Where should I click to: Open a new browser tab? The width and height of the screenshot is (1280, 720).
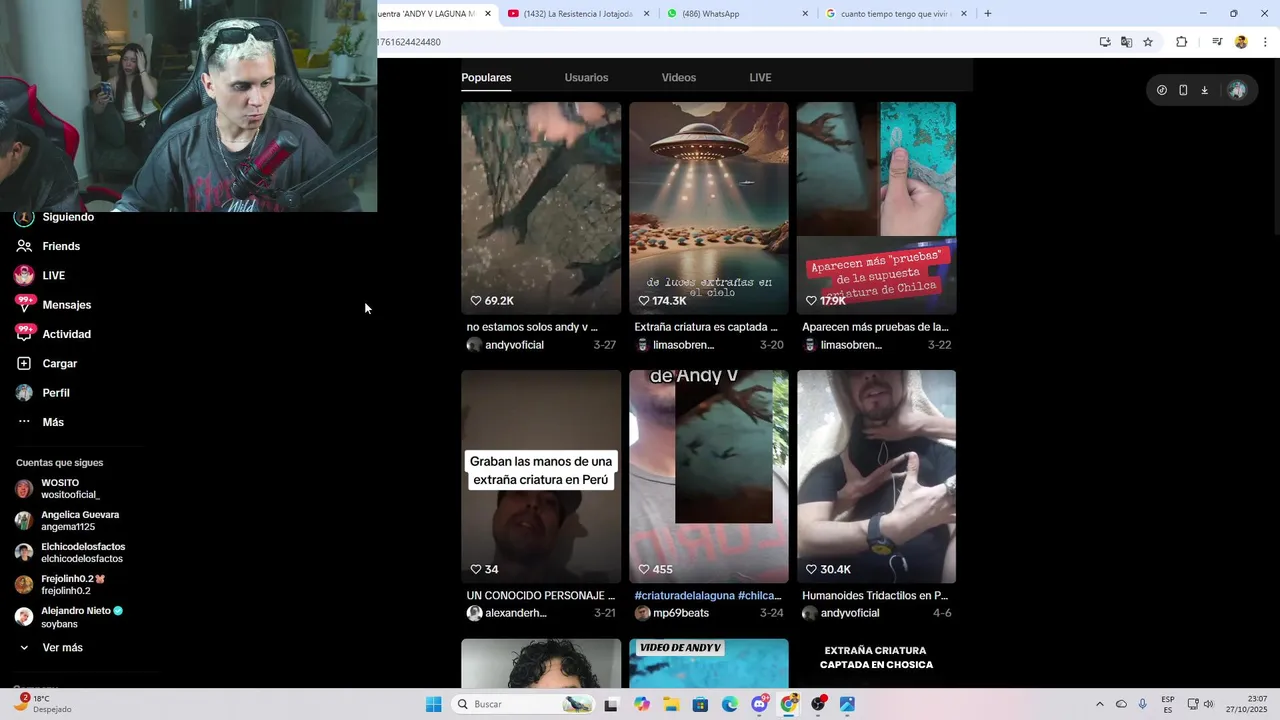[988, 14]
